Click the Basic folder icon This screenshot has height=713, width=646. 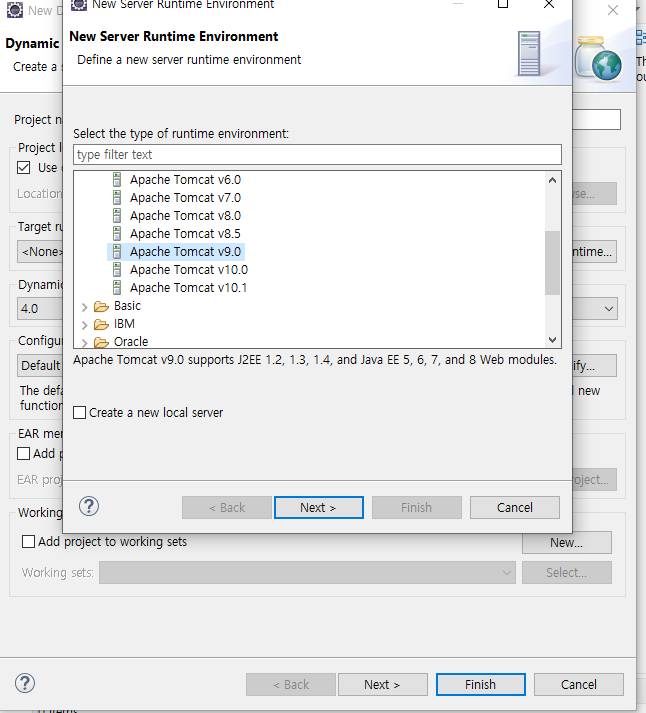(x=101, y=306)
